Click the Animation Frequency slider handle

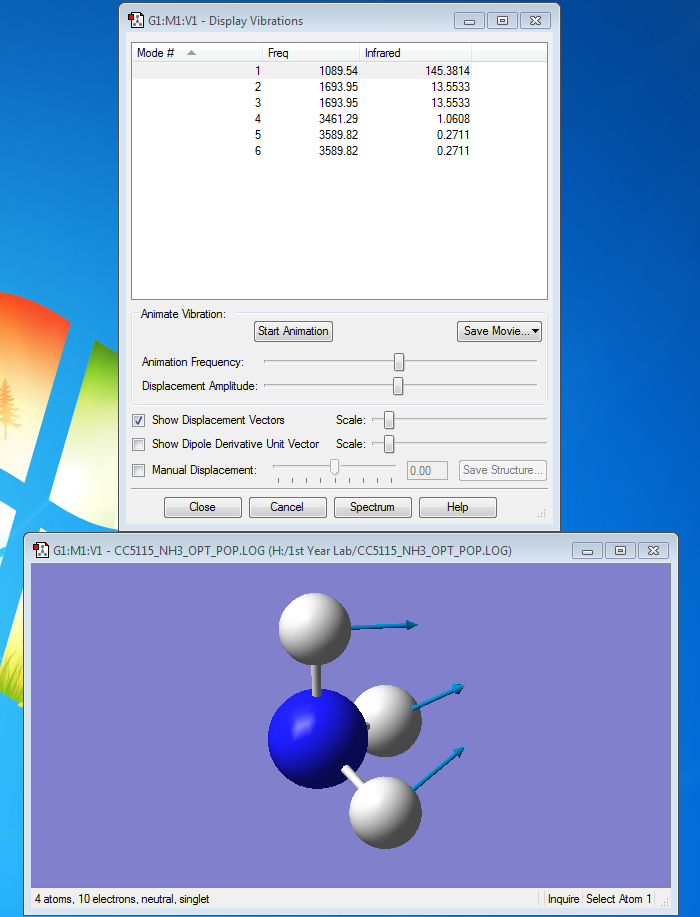click(x=399, y=362)
